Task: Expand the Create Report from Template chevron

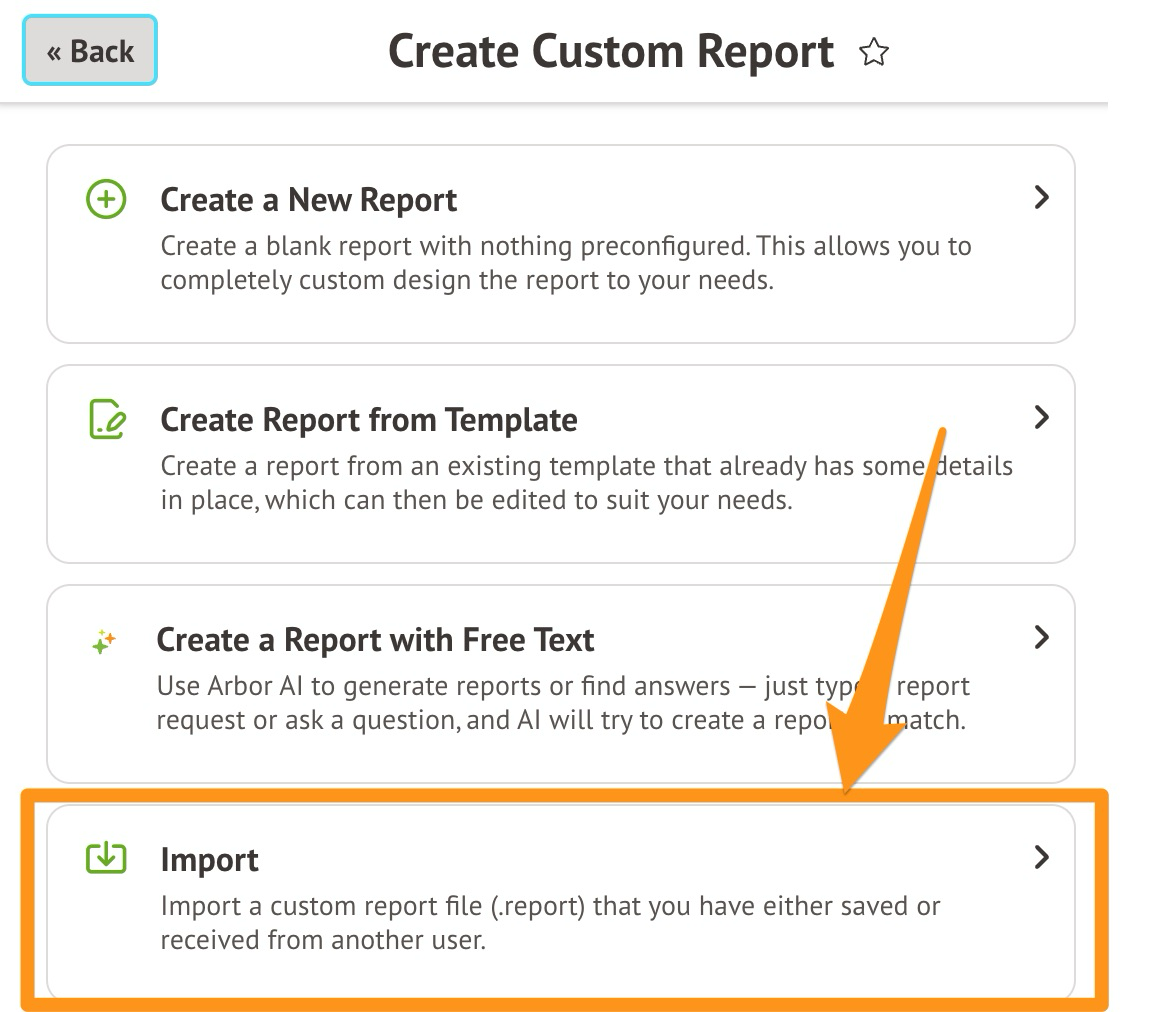Action: point(1041,417)
